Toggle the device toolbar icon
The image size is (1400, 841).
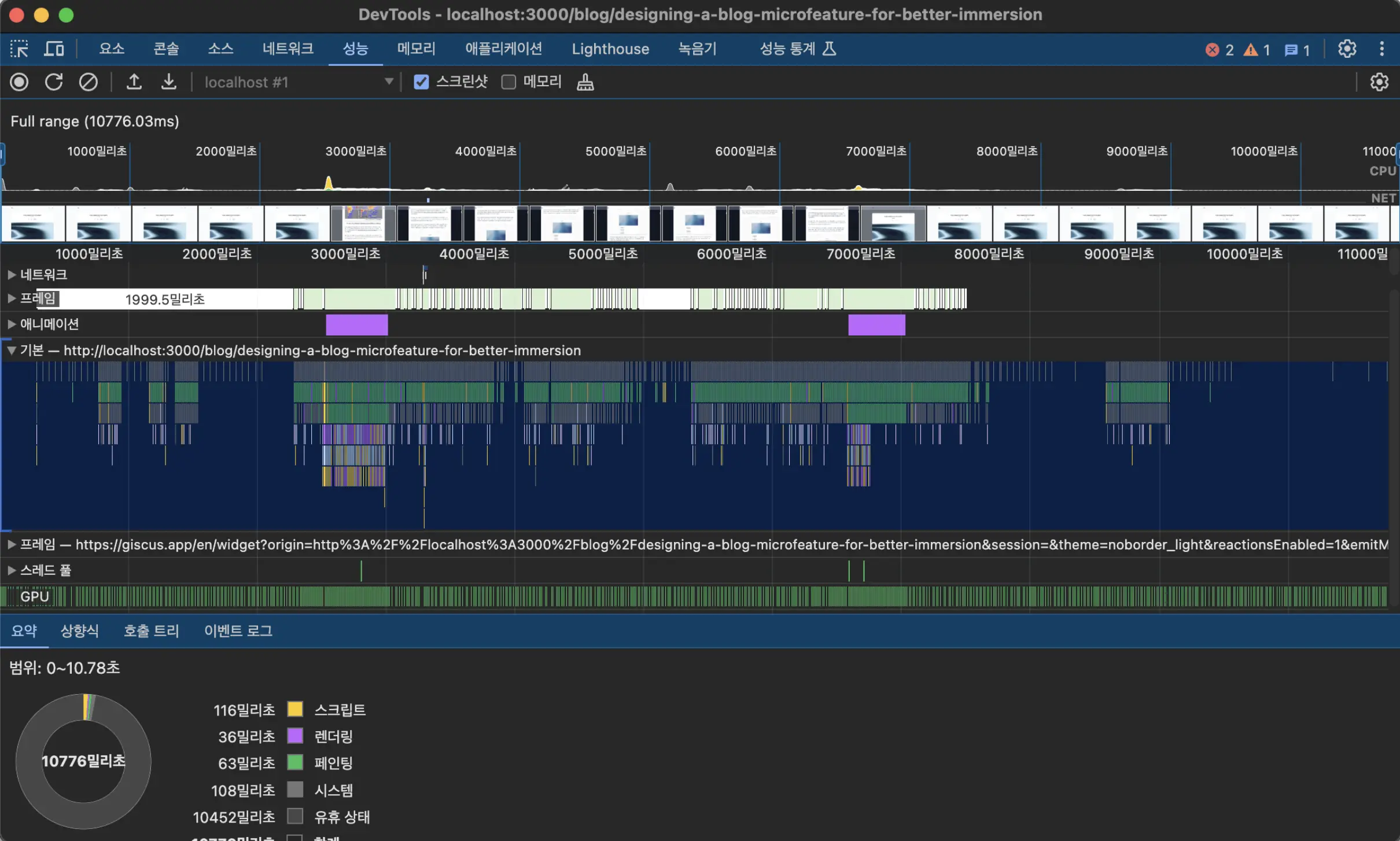(x=53, y=49)
